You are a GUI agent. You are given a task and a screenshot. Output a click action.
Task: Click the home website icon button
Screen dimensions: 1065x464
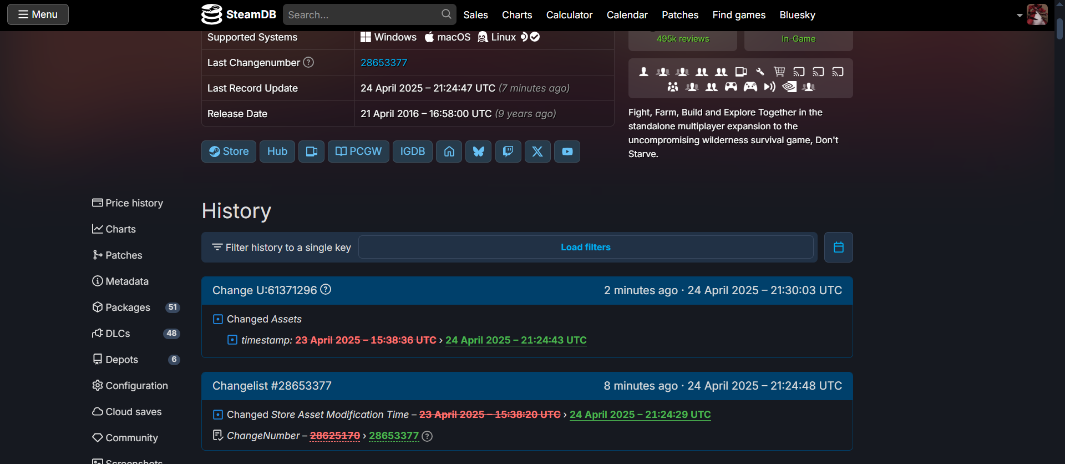[450, 152]
